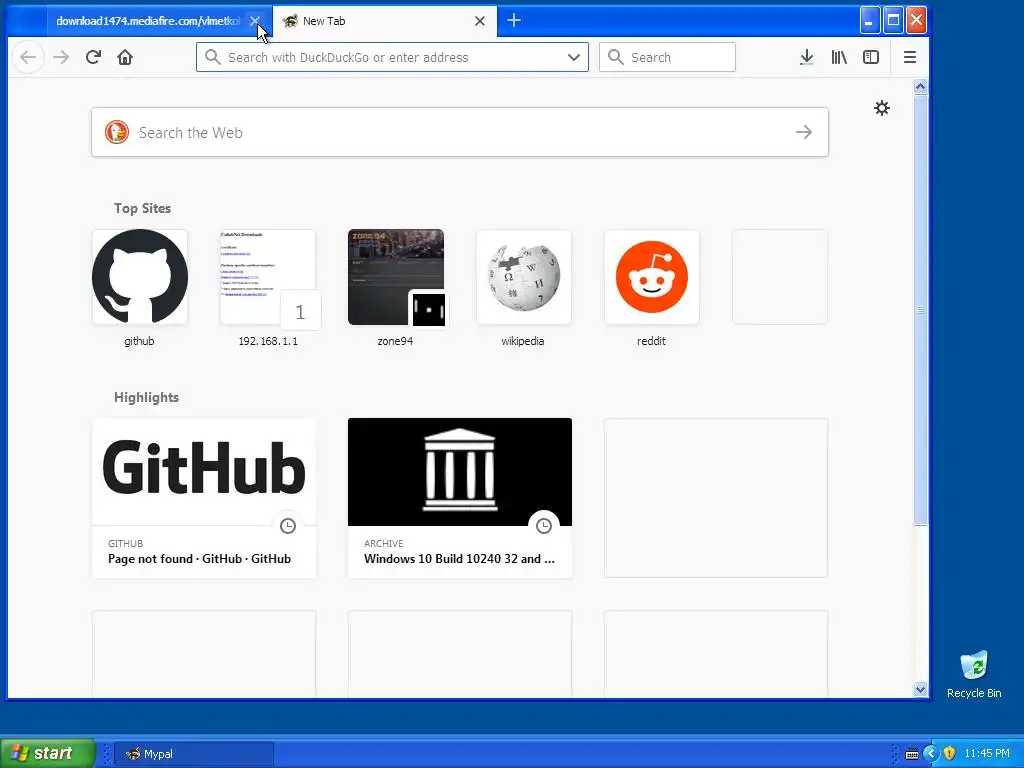Focus the toolbar Search box
This screenshot has width=1024, height=768.
[667, 57]
